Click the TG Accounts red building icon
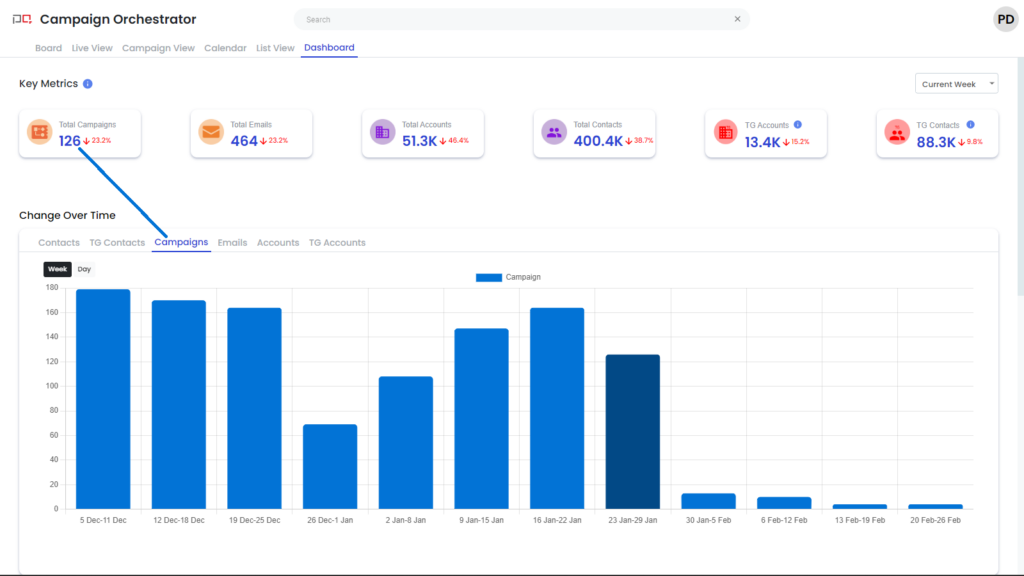Screen dimensions: 1024x576 pyautogui.click(x=726, y=132)
